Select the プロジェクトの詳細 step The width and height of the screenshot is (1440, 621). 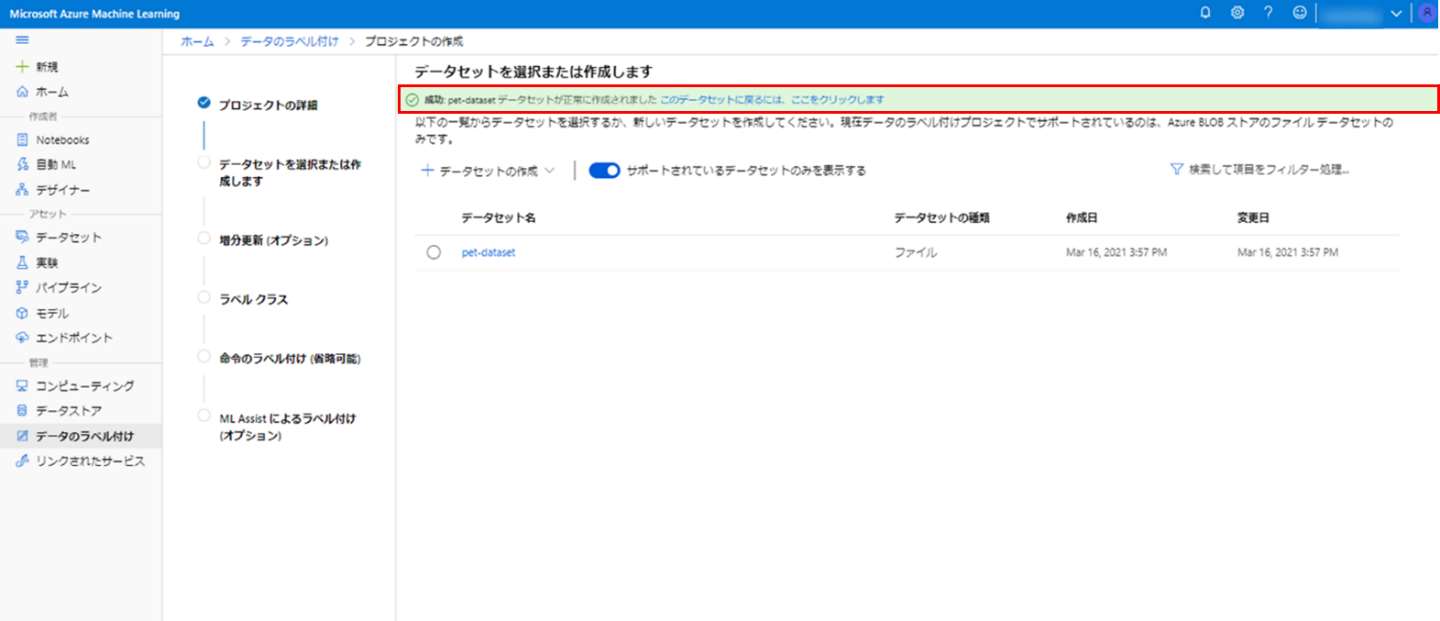point(269,105)
